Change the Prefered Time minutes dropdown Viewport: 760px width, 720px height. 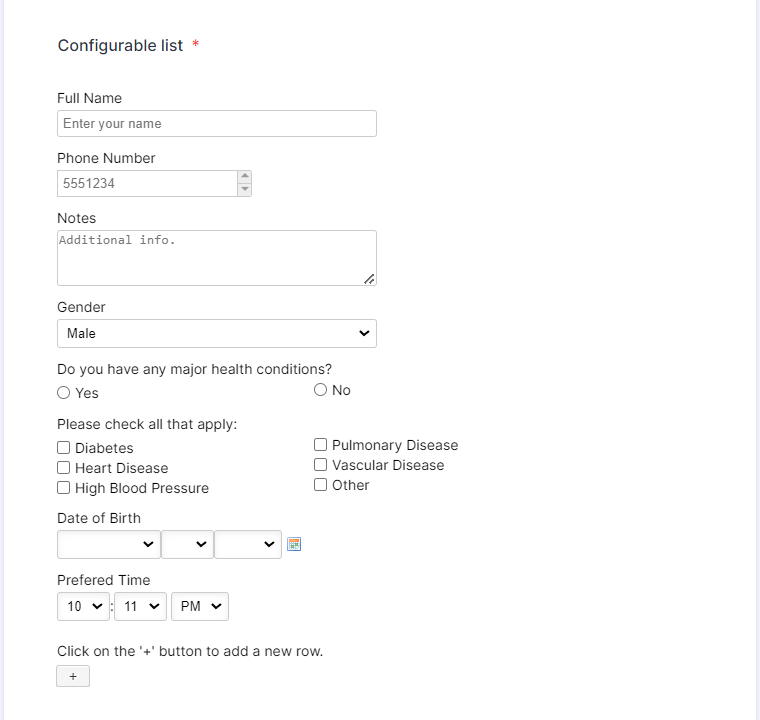click(x=140, y=606)
